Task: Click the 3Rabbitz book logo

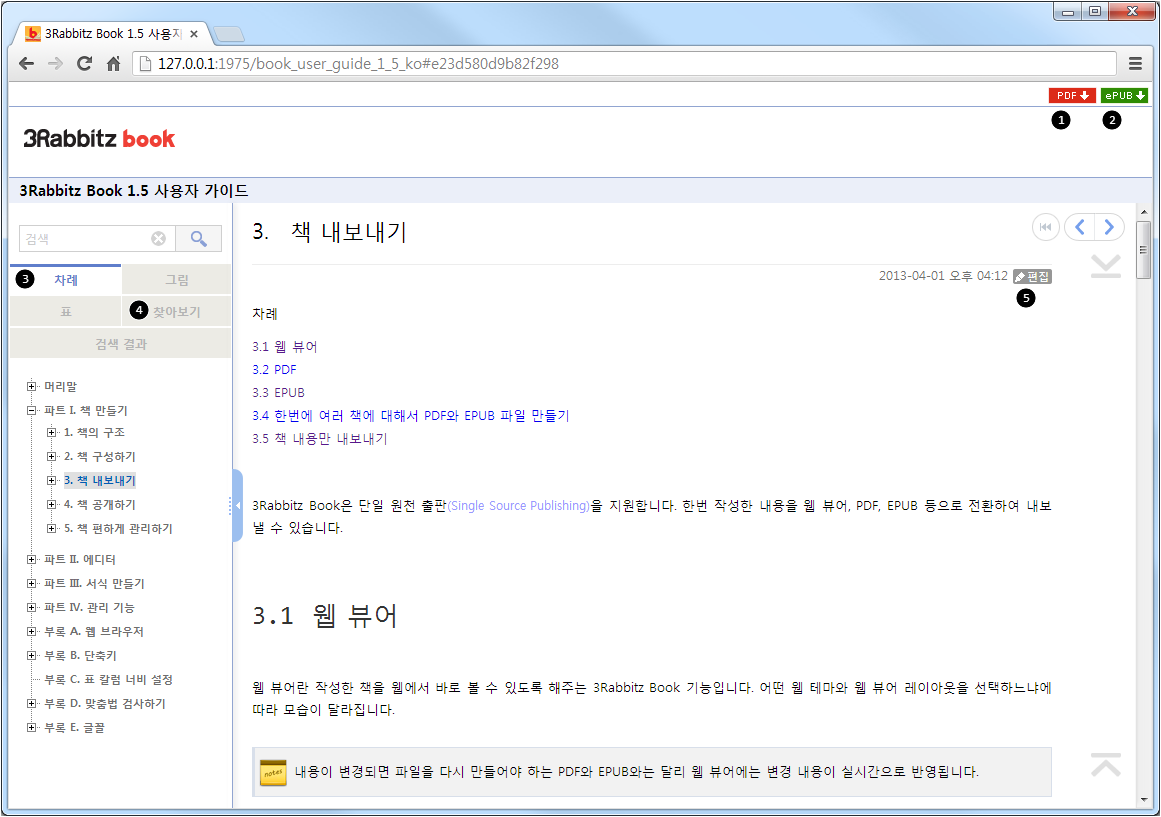Action: click(99, 139)
